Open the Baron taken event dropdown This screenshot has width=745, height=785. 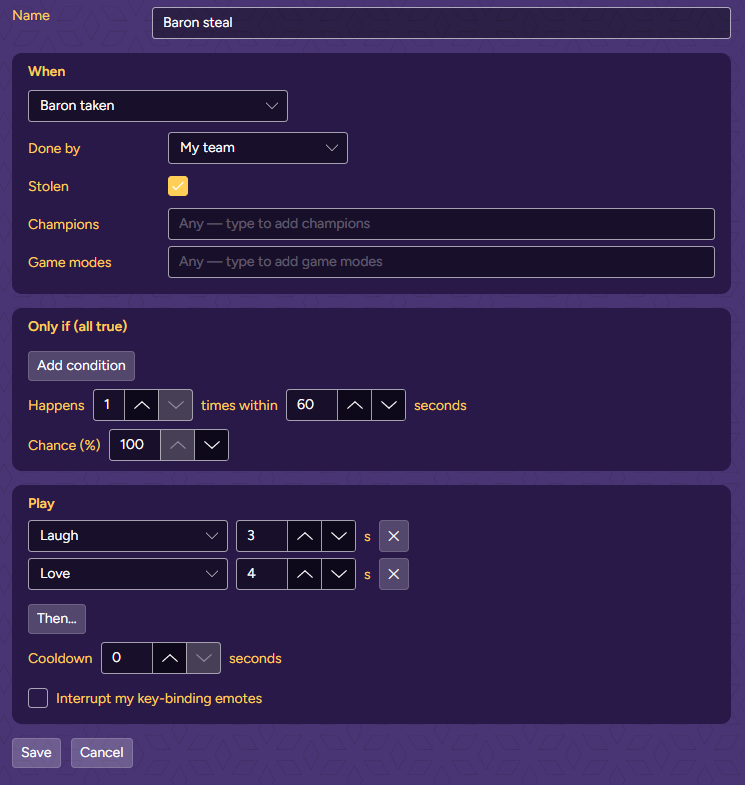pos(158,106)
